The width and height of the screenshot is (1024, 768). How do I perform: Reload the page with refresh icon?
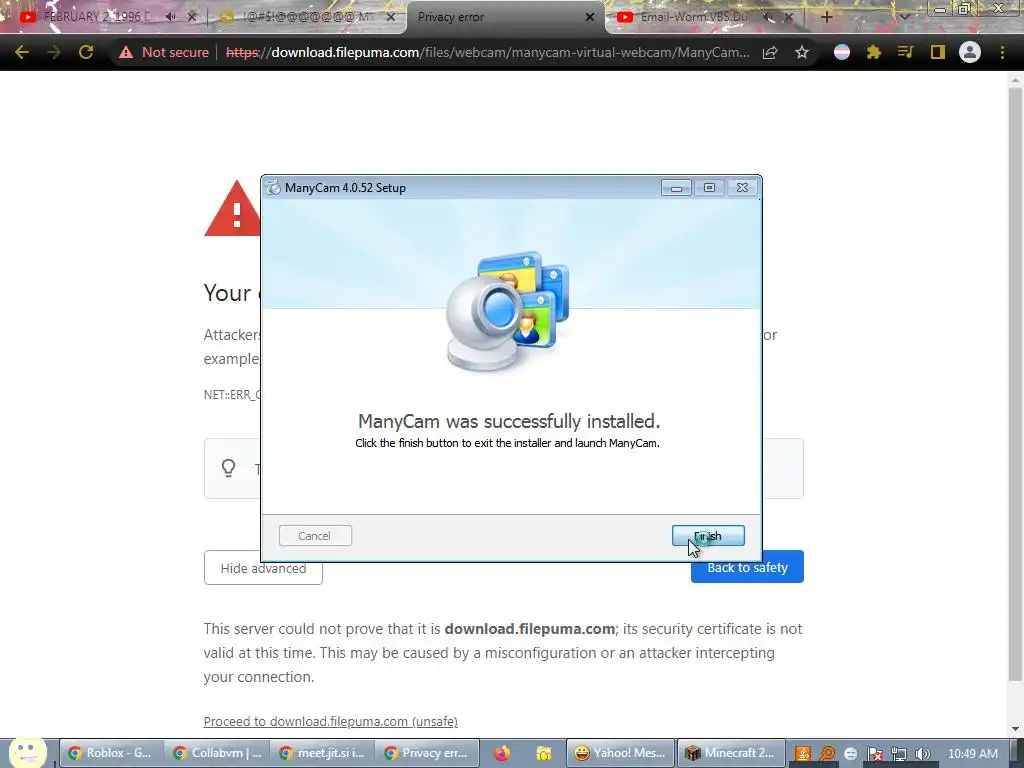point(86,52)
